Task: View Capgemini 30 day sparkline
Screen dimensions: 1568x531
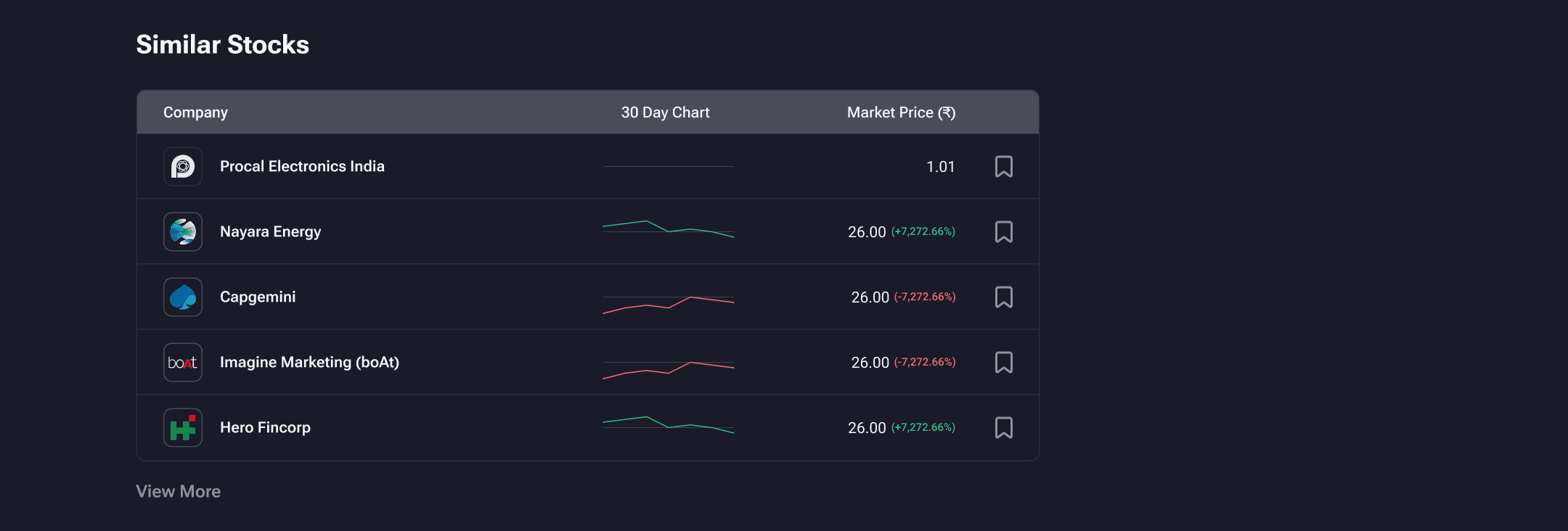Action: pyautogui.click(x=669, y=305)
